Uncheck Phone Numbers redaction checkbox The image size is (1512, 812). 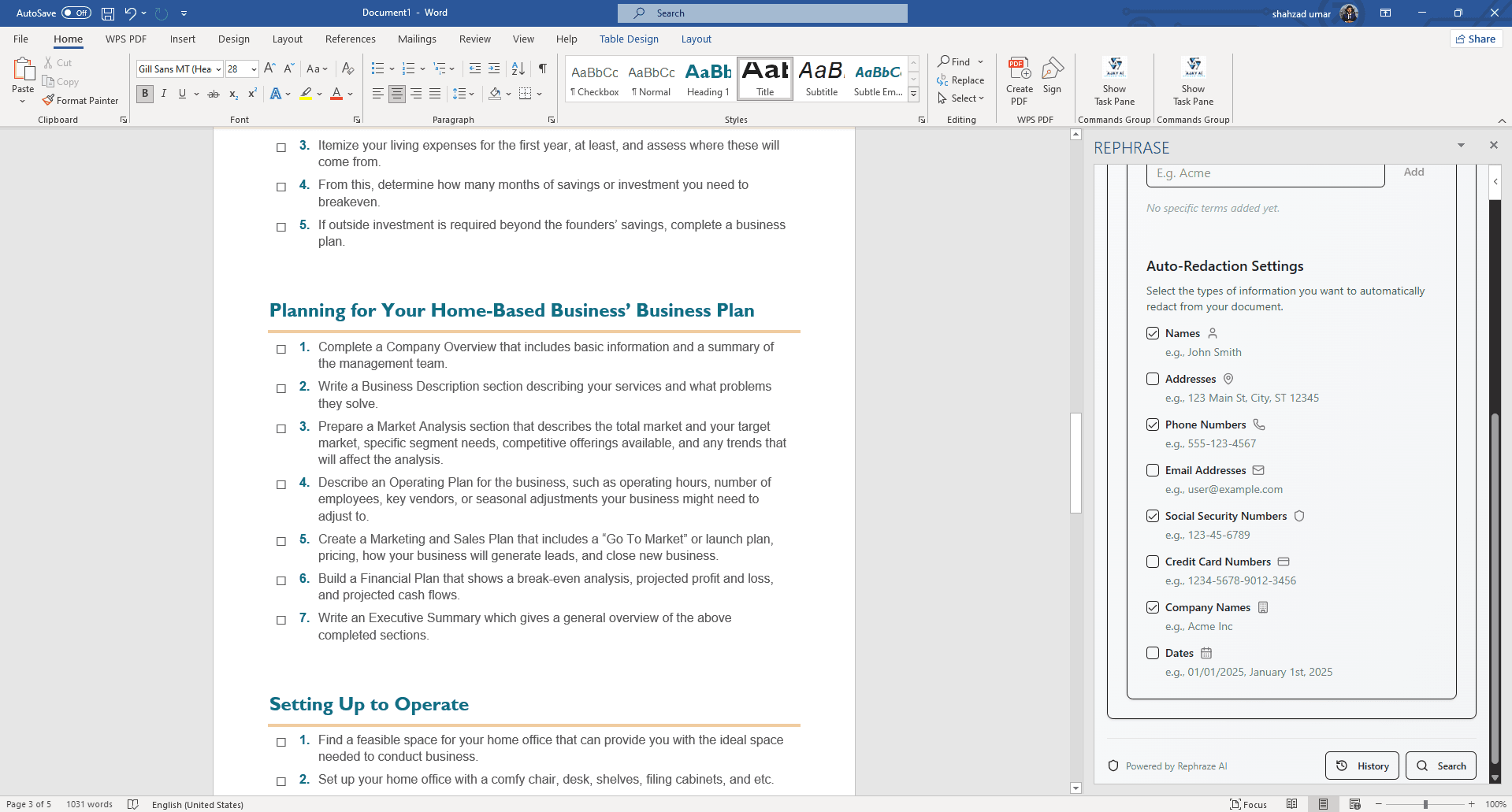tap(1153, 425)
